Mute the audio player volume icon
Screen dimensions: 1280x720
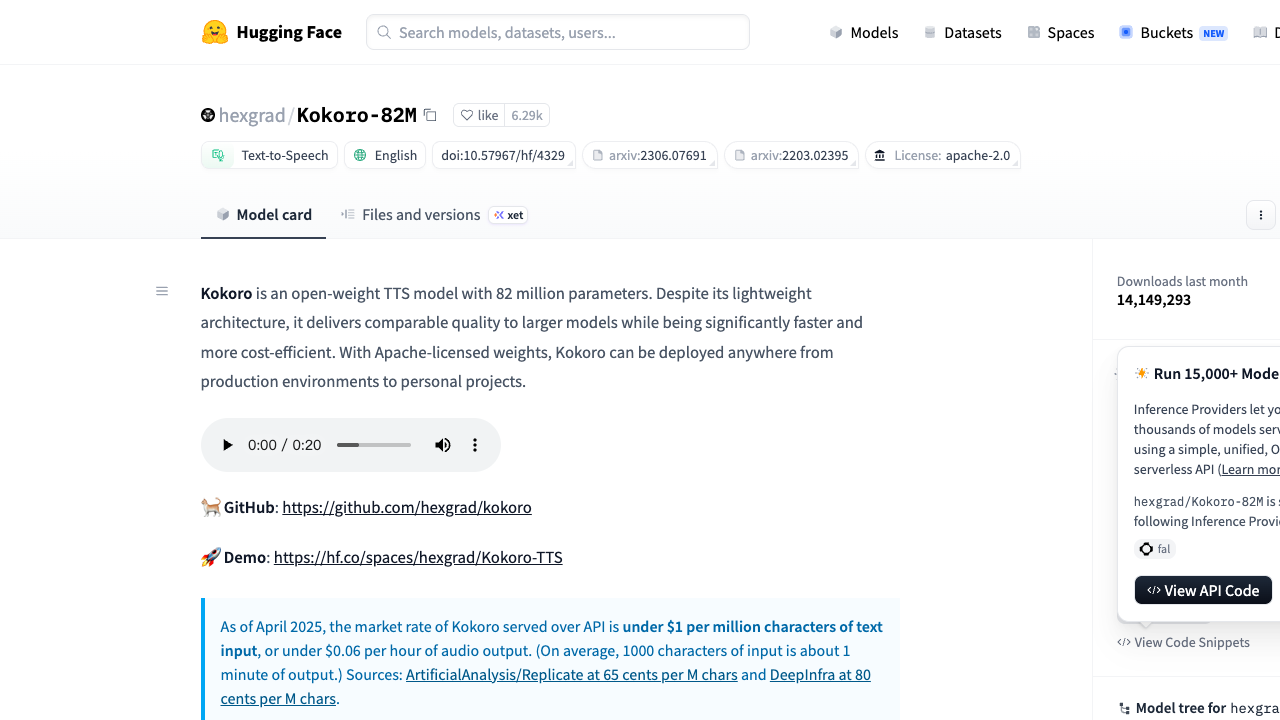(443, 445)
